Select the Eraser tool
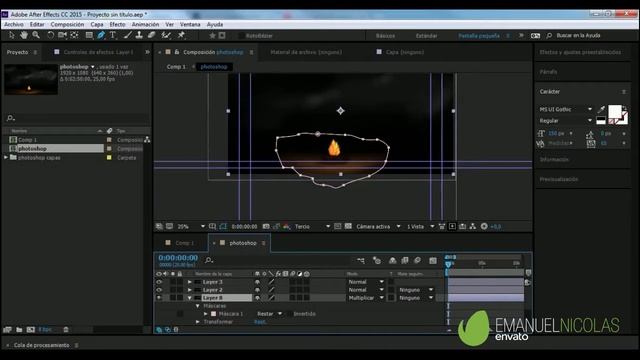The image size is (640, 360). tap(151, 36)
